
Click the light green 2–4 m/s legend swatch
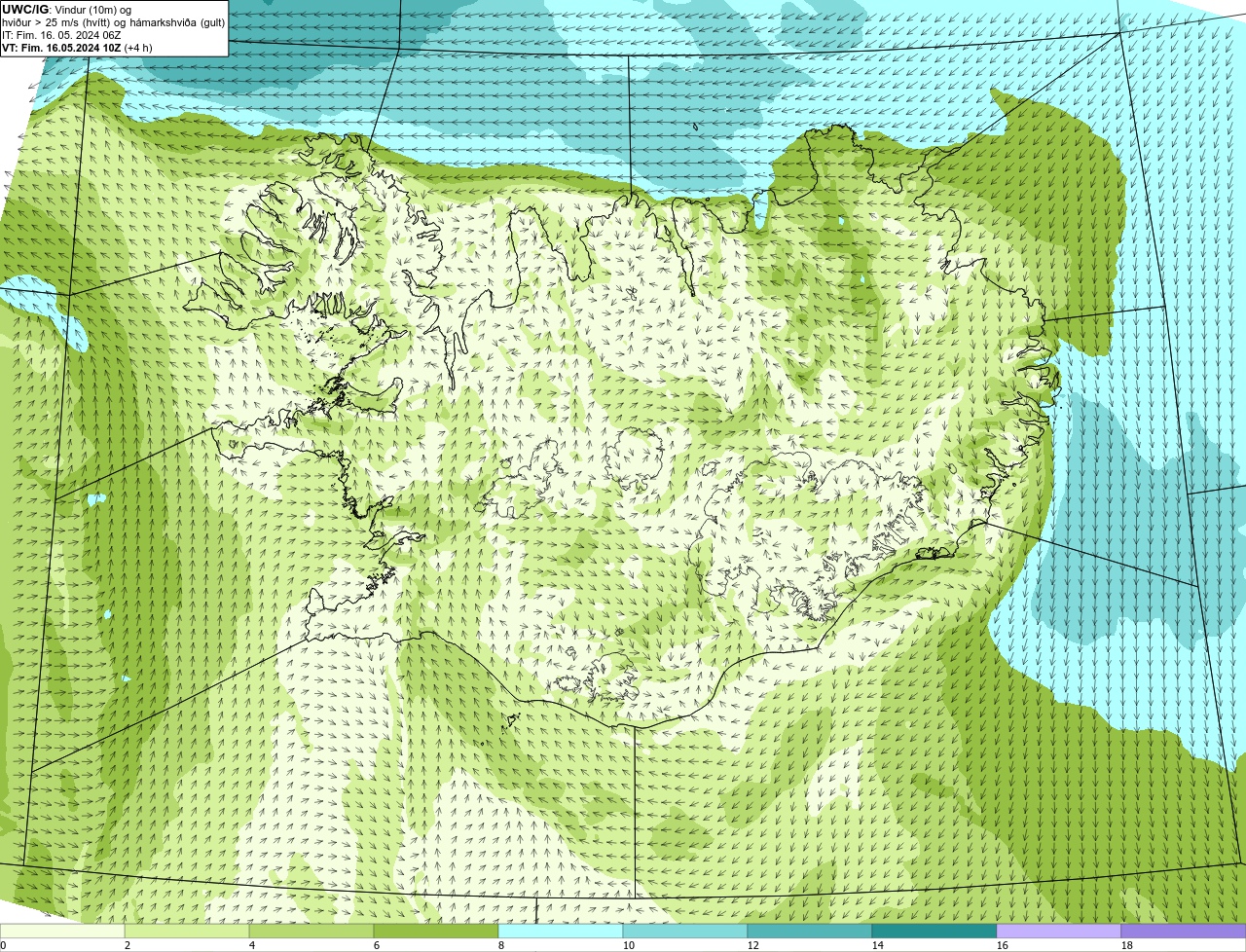[187, 932]
